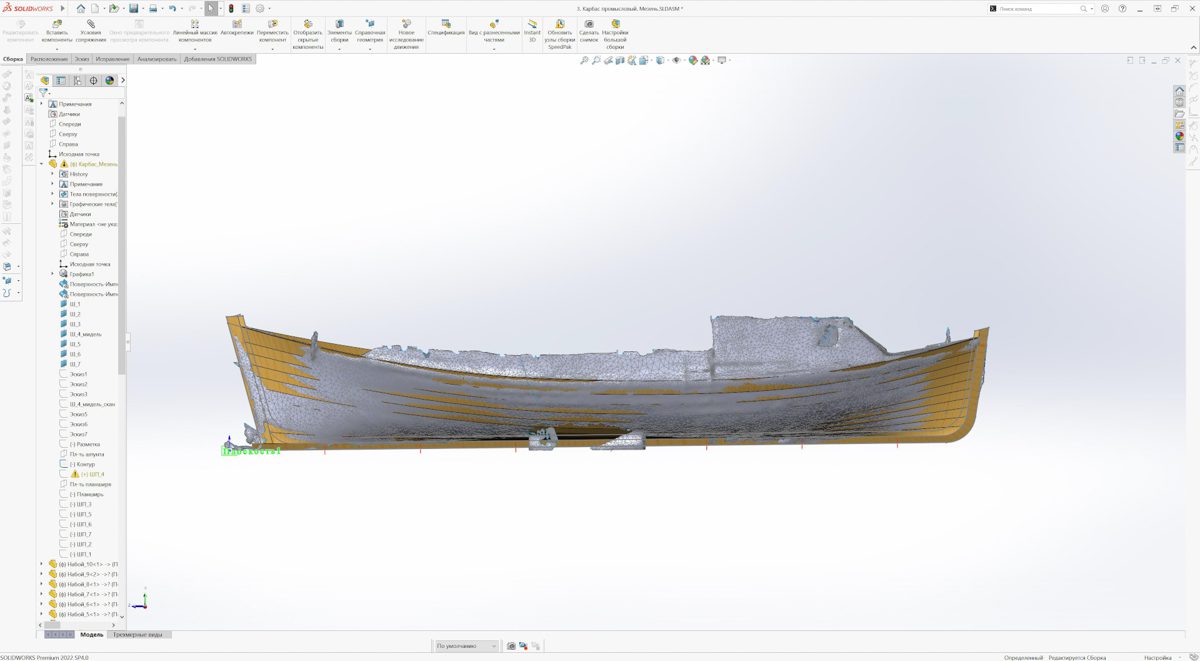
Task: Open the configuration dropdown 'По умолчанию'
Action: 466,646
